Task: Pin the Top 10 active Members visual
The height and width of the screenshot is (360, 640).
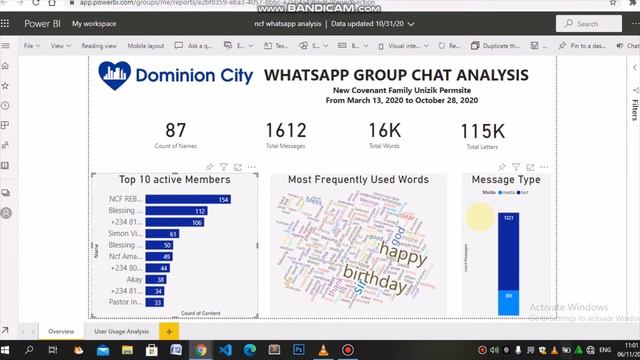Action: (210, 167)
